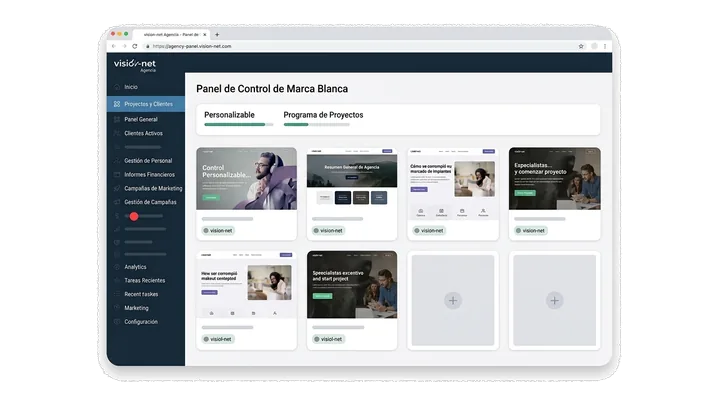The image size is (720, 405).
Task: Add a project via the rightmost empty card plus
Action: click(554, 301)
